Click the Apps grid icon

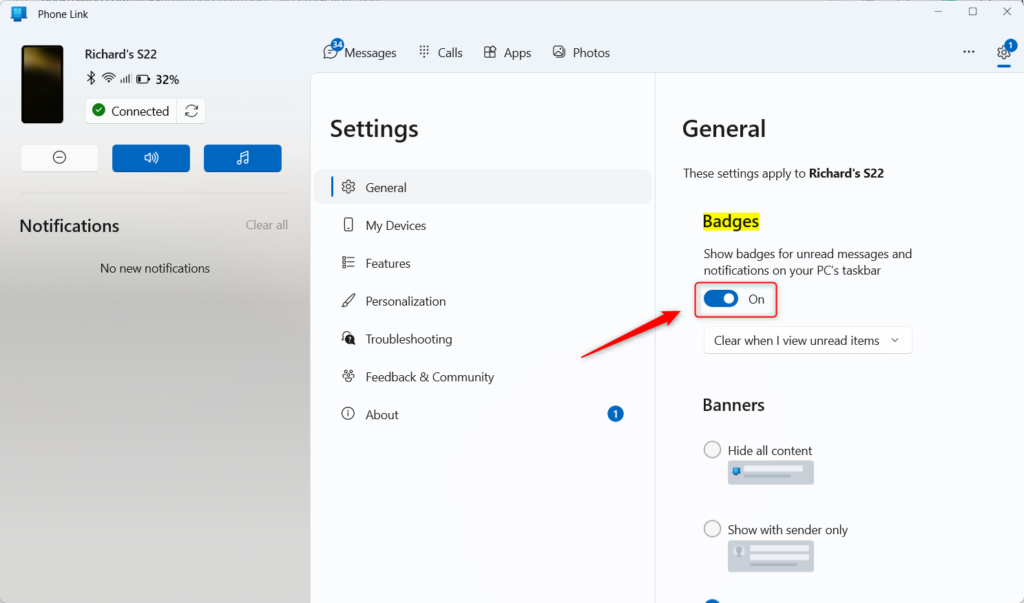tap(490, 52)
